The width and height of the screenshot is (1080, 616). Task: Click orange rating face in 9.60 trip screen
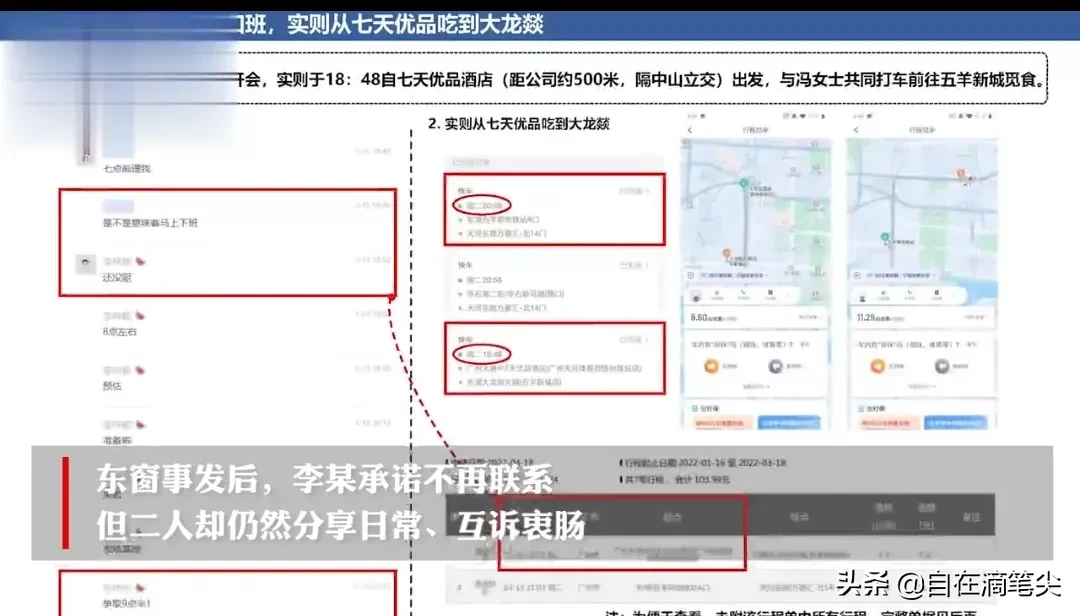click(x=712, y=366)
